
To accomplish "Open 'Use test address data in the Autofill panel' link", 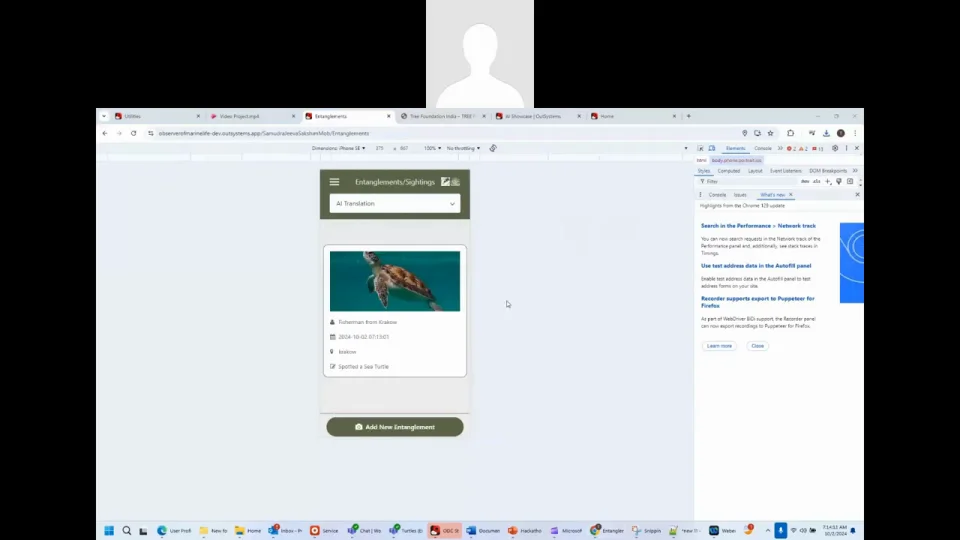I will 756,266.
